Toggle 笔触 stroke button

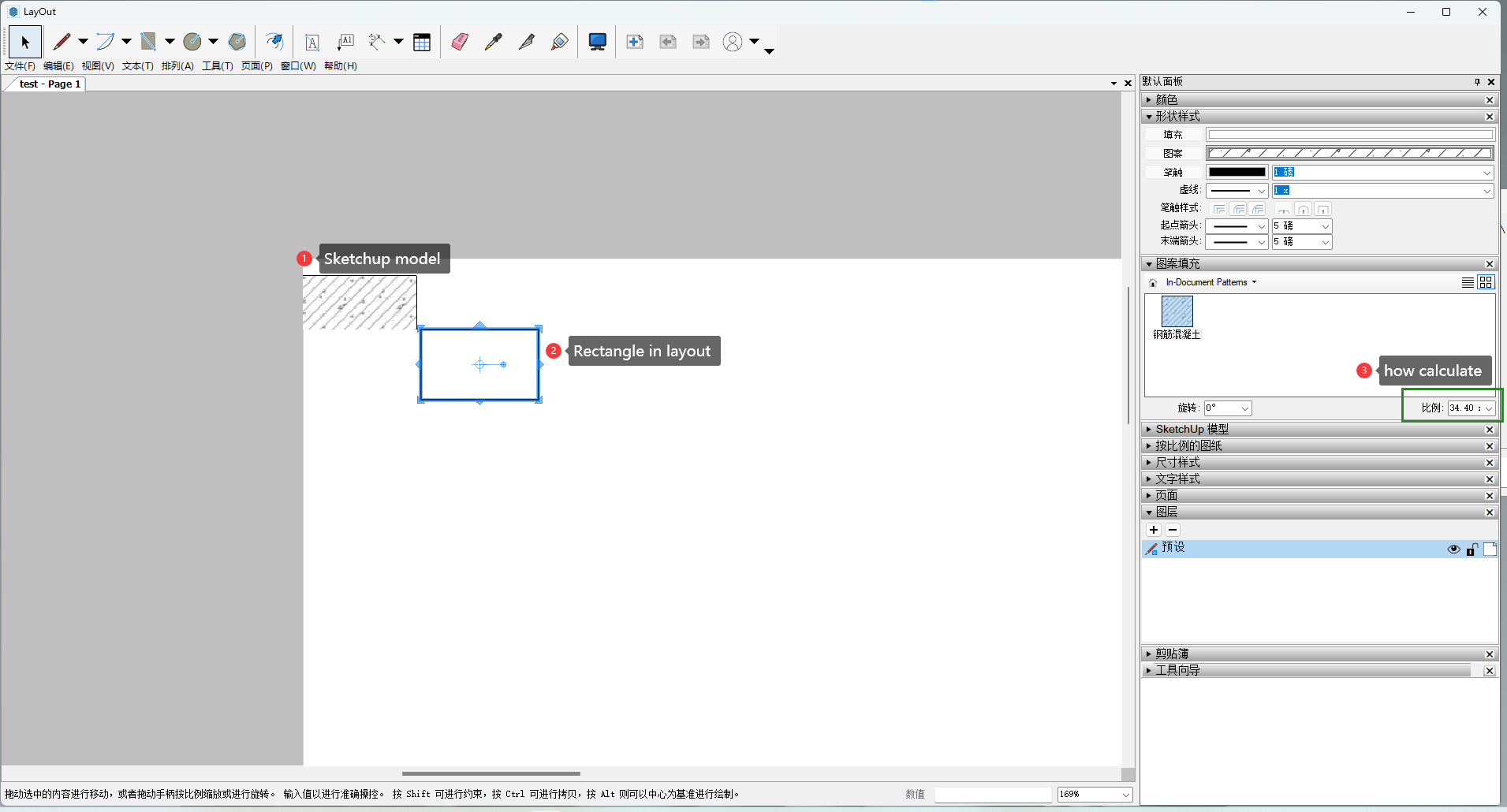(1173, 173)
